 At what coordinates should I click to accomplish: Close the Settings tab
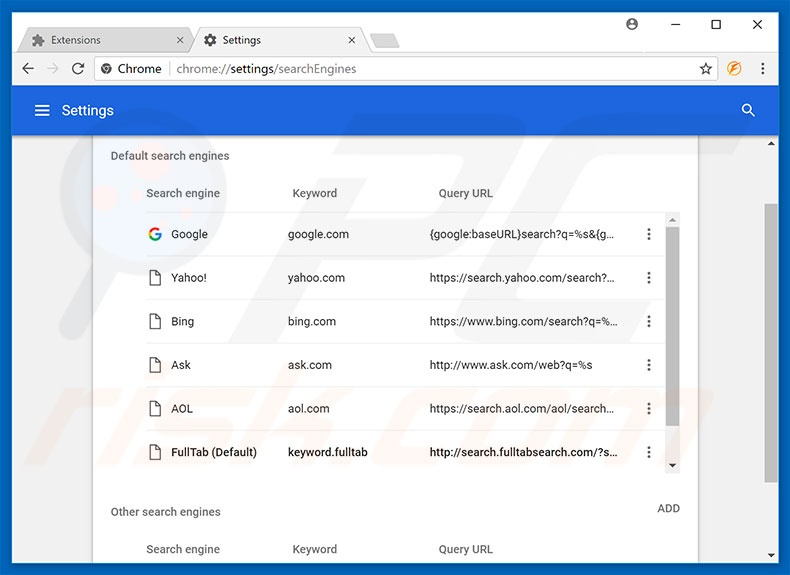[352, 40]
